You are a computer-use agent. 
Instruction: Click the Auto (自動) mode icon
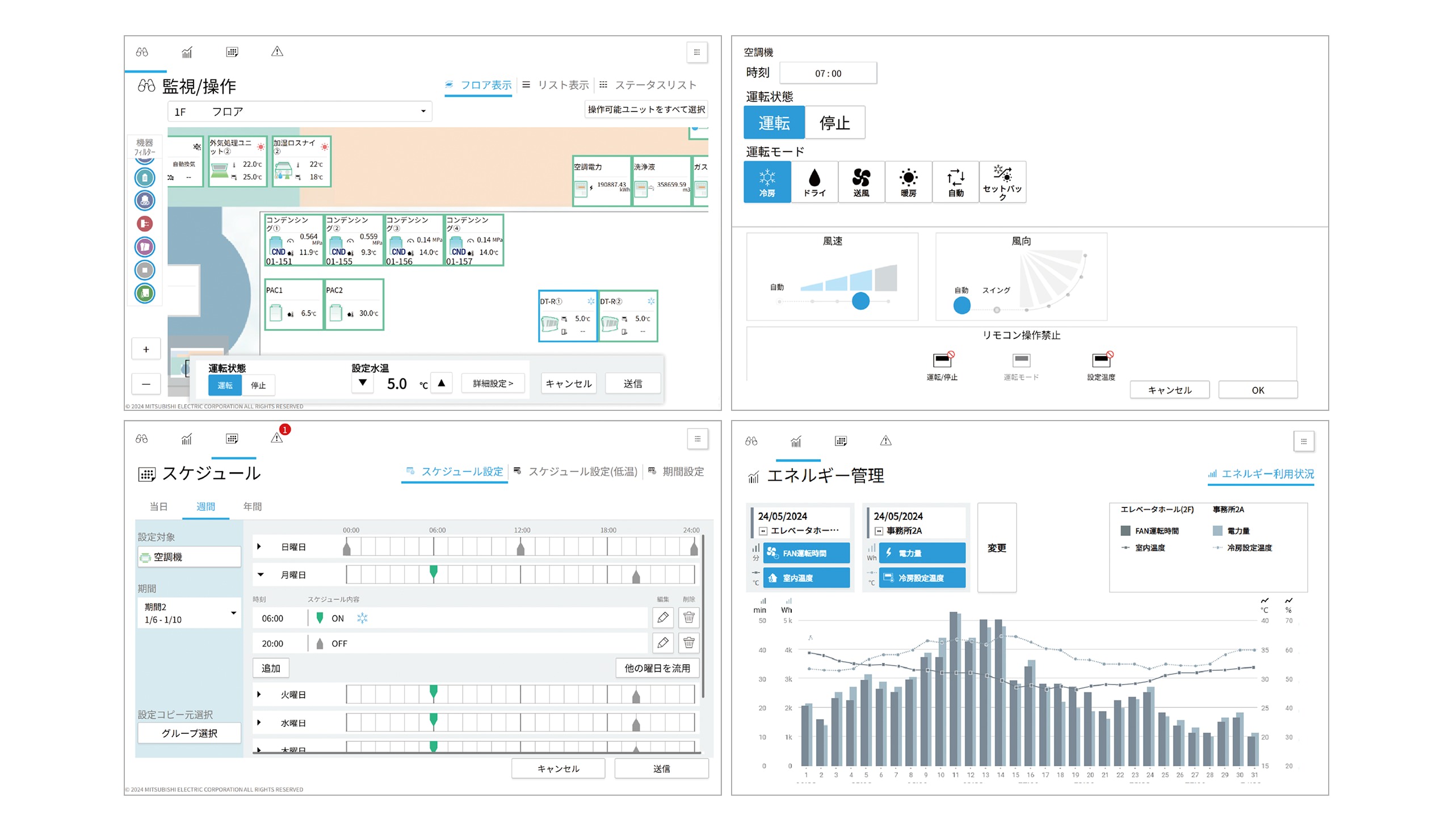point(955,182)
